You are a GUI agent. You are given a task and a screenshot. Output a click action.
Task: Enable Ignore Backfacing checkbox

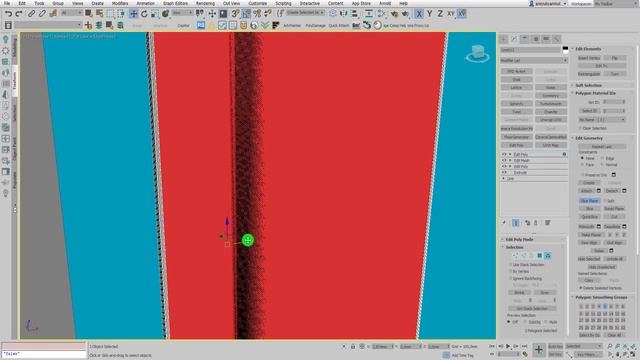pos(510,278)
